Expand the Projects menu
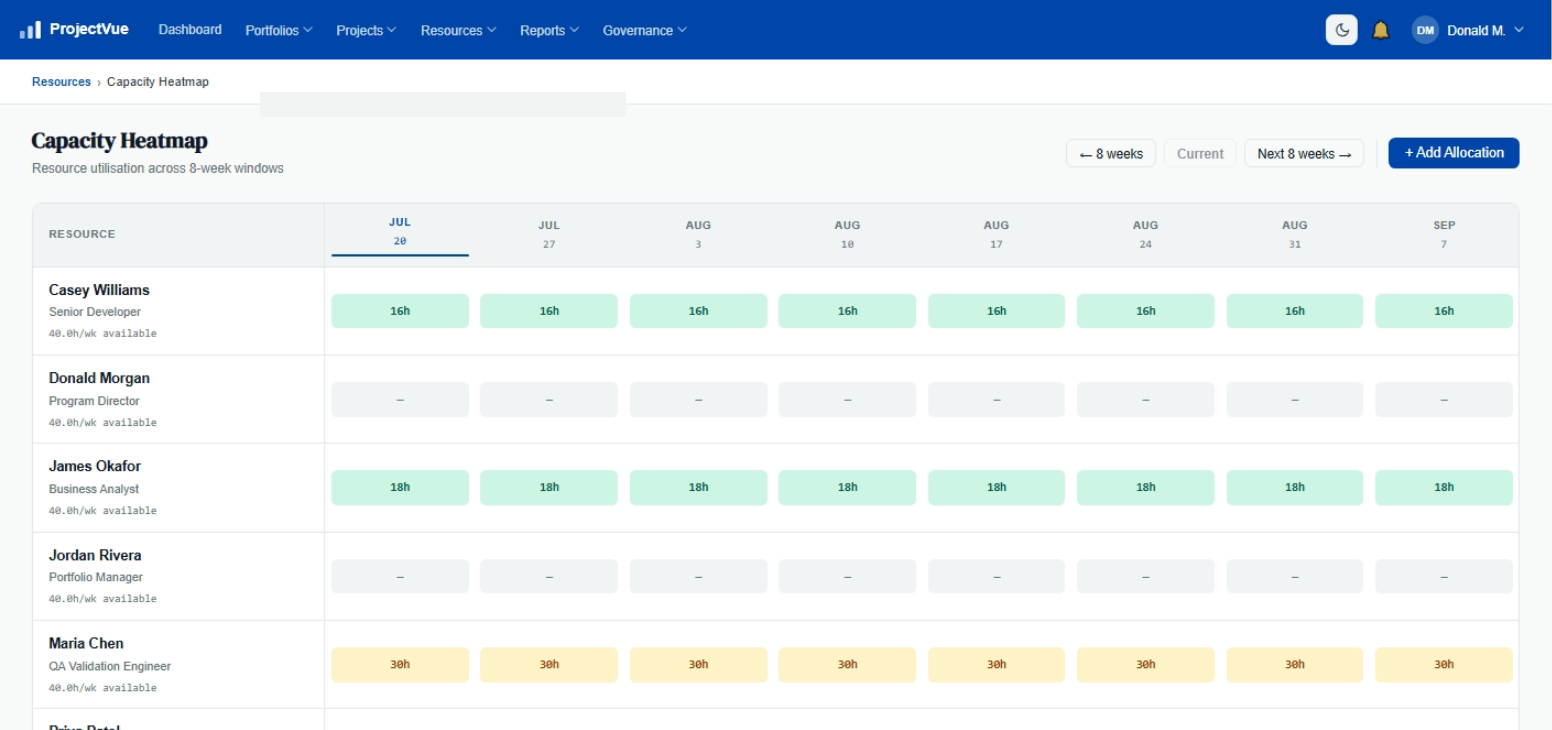The height and width of the screenshot is (730, 1552). click(366, 31)
